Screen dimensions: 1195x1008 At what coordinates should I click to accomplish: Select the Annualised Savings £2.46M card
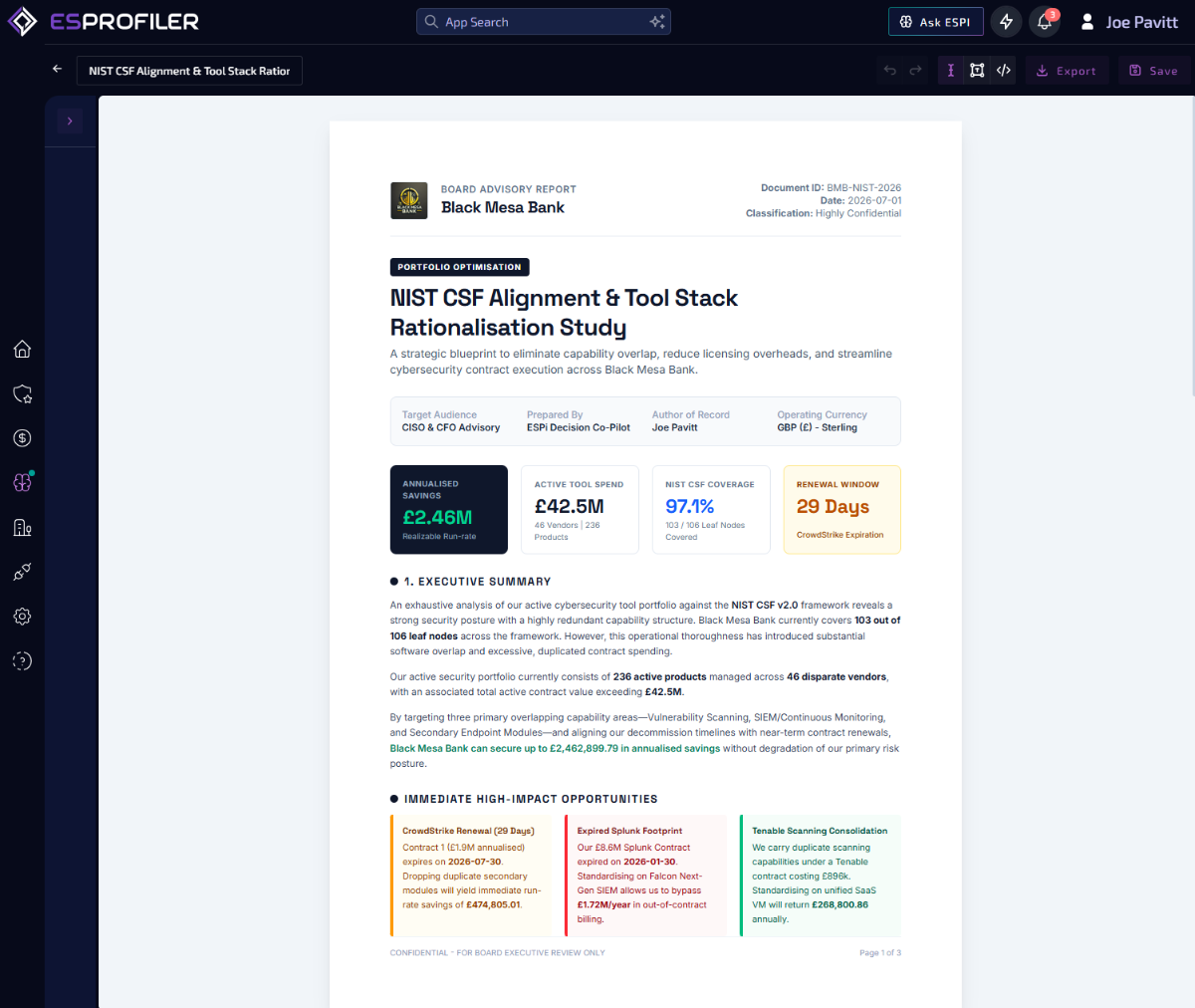point(449,509)
